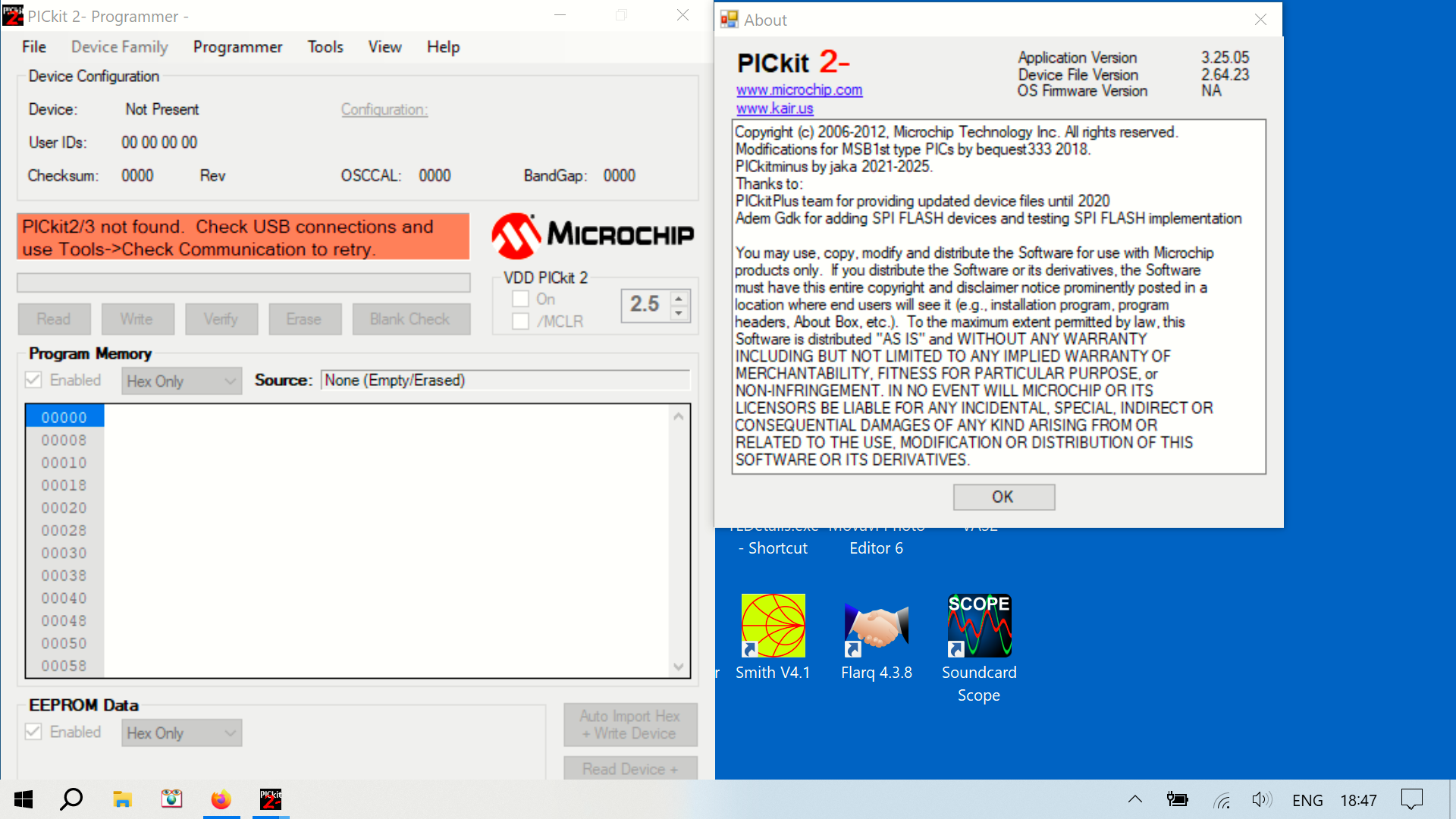Screen dimensions: 1456x819
Task: Open Smith V4.1 desktop shortcut
Action: tap(773, 637)
